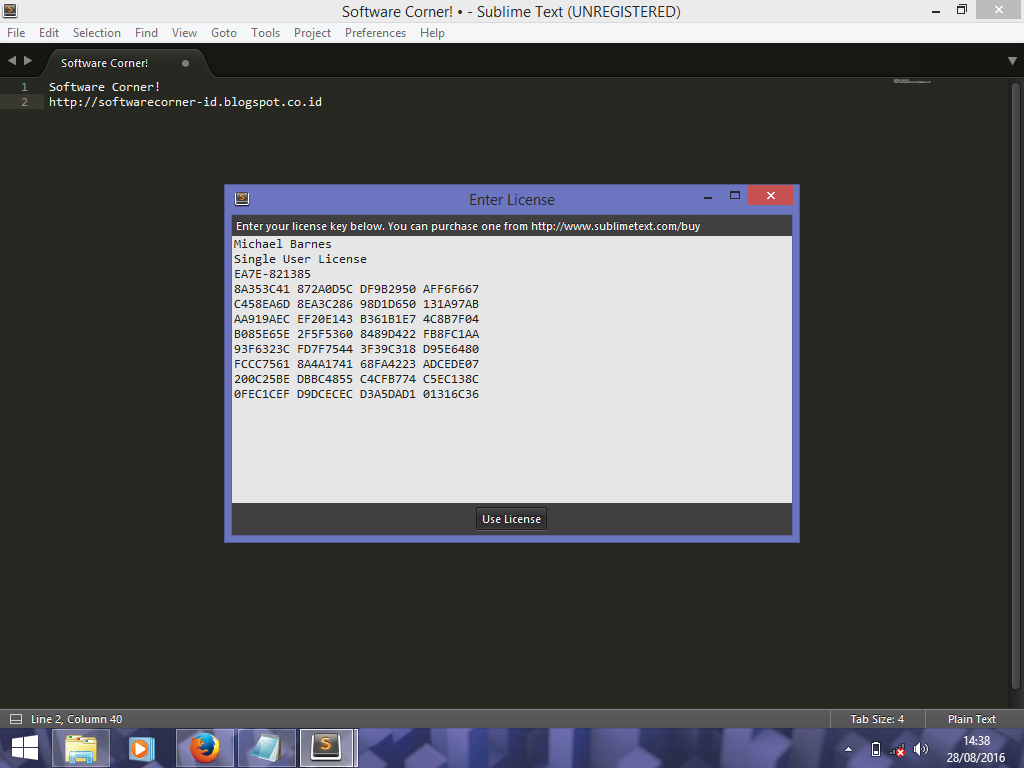
Task: Maximize the Enter License dialog
Action: click(x=735, y=195)
